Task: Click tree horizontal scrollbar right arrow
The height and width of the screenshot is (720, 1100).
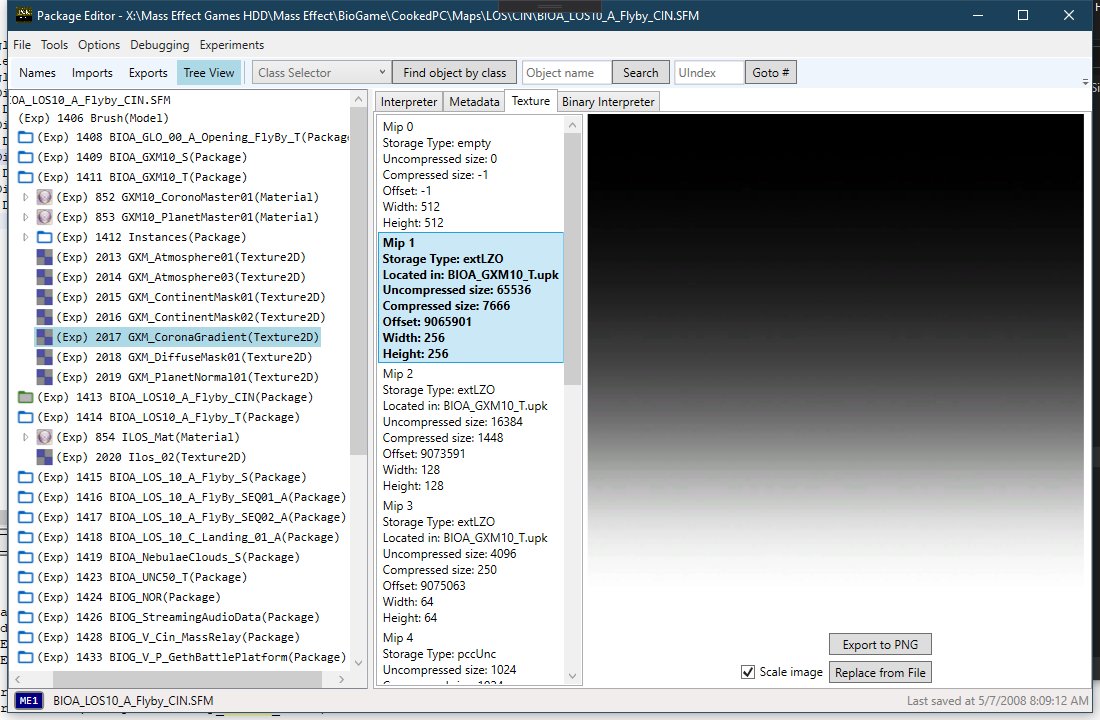Action: (x=342, y=679)
